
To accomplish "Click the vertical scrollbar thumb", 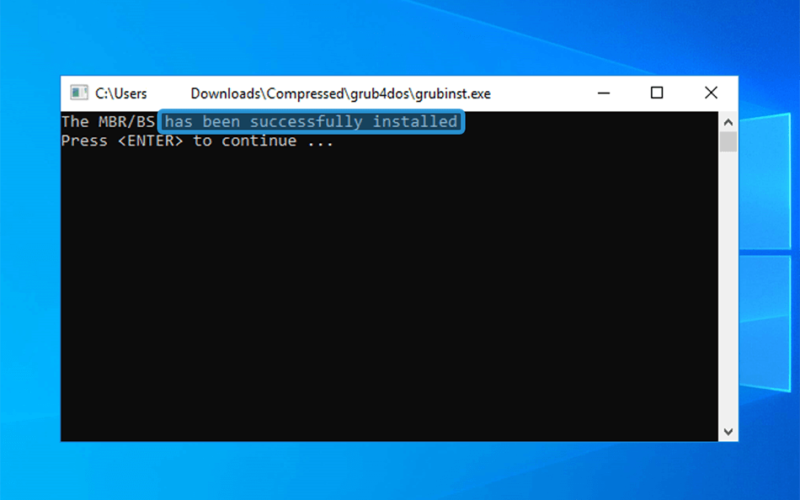I will coord(728,142).
